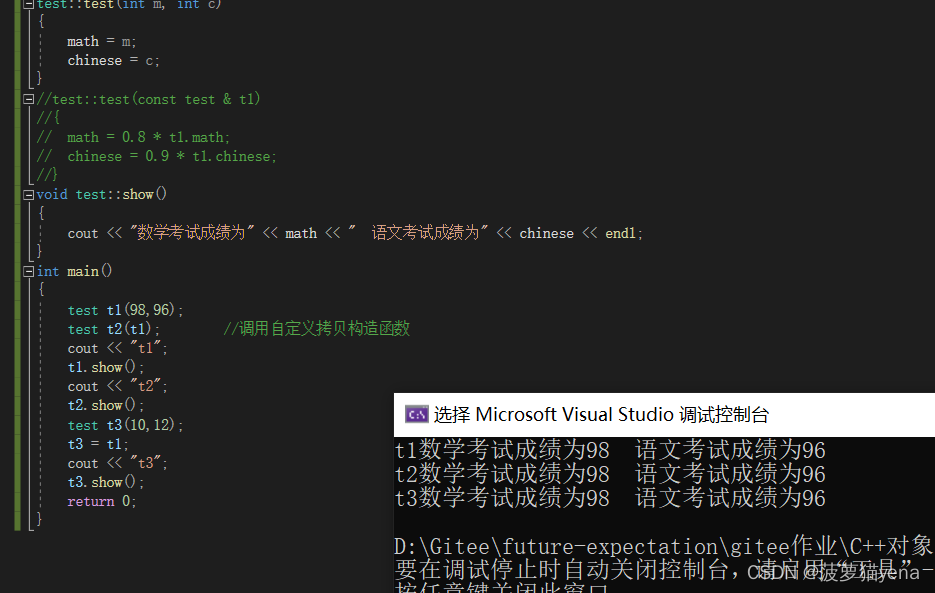Screen dimensions: 935x593
Task: Click the Visual Studio debug console title
Action: coord(601,415)
